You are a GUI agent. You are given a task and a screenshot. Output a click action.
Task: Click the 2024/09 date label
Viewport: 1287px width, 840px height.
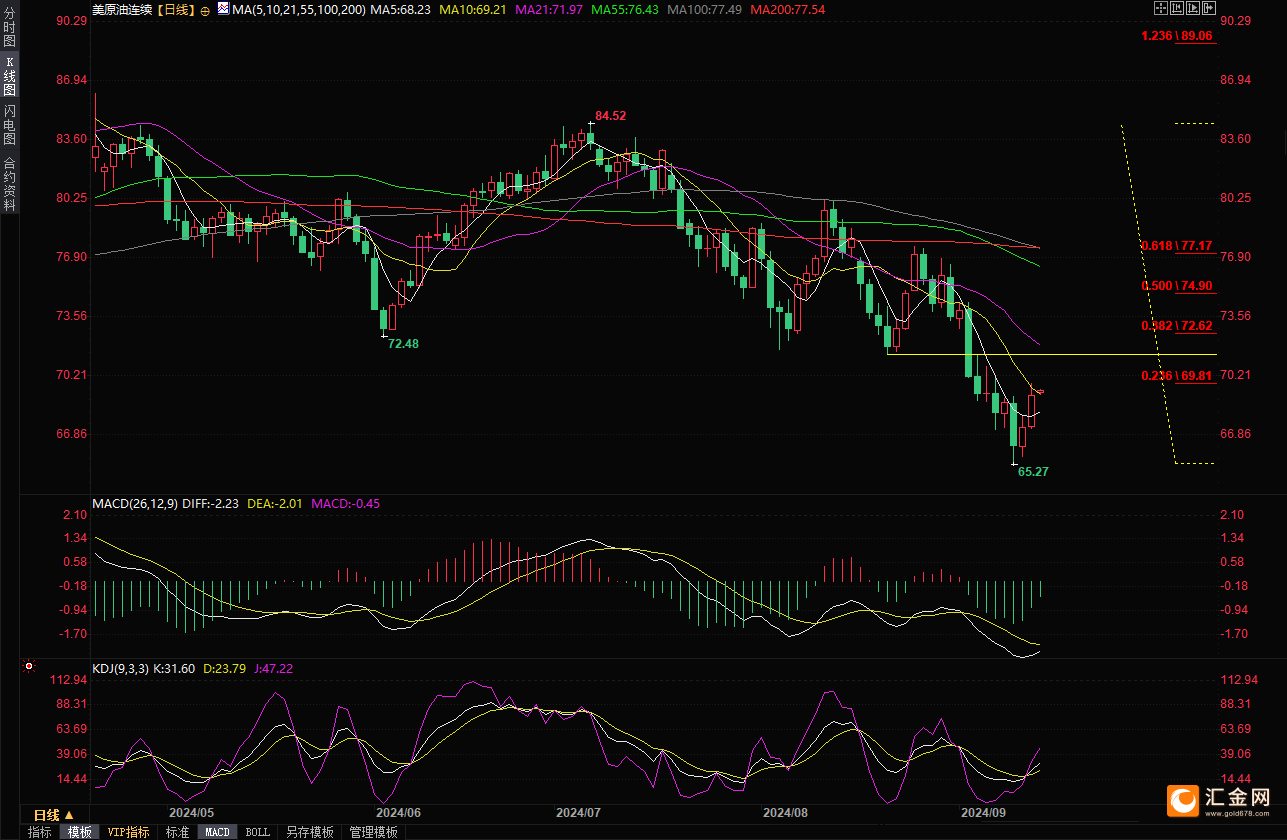click(x=982, y=812)
